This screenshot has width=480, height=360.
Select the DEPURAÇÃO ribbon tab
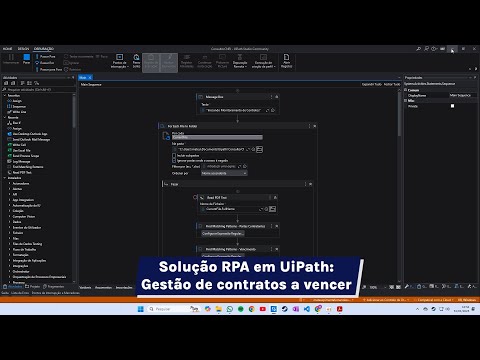point(44,49)
